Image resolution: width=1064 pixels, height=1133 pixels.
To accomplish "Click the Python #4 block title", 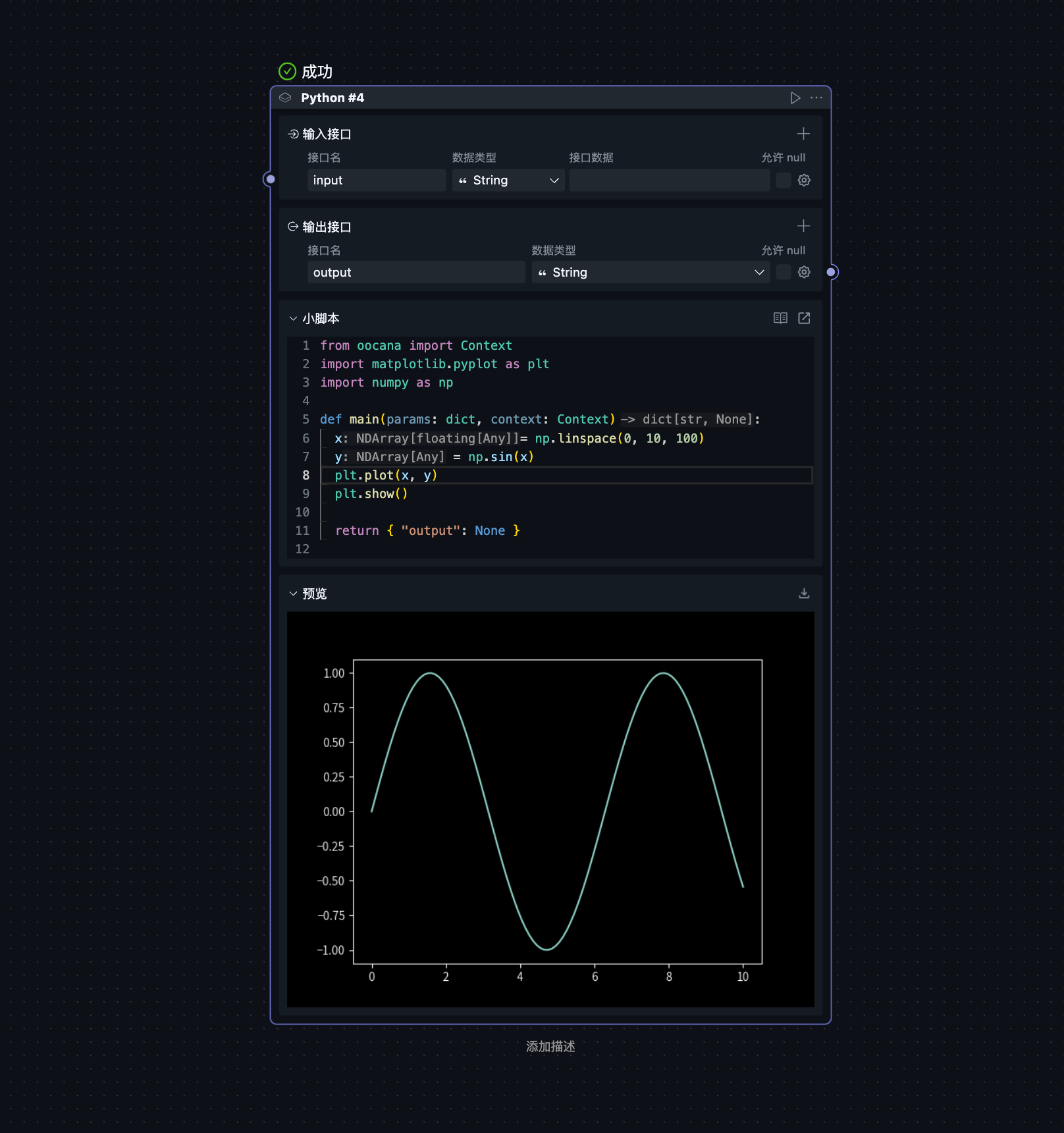I will [x=332, y=98].
